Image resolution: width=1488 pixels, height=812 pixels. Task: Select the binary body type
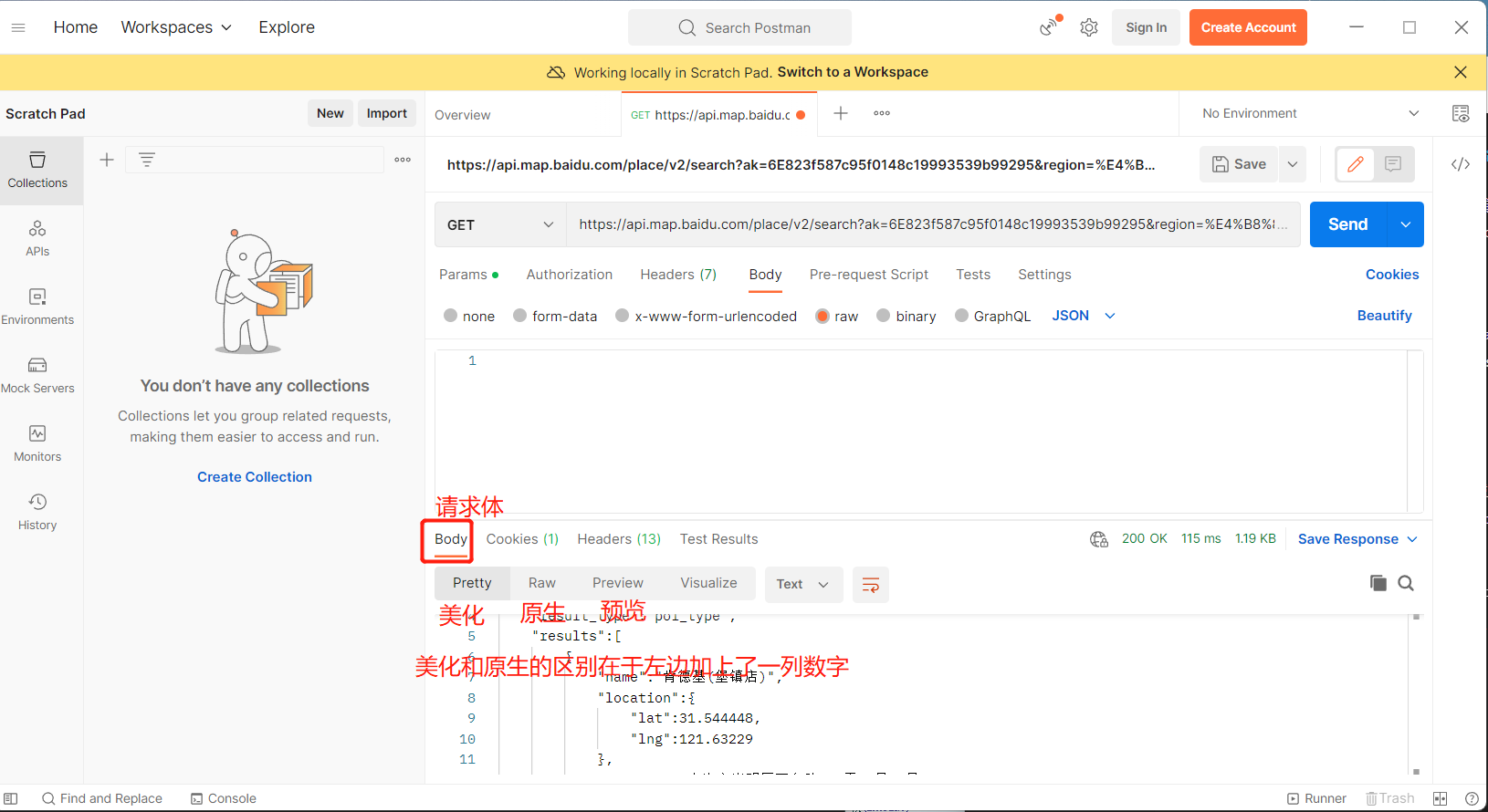(x=884, y=316)
